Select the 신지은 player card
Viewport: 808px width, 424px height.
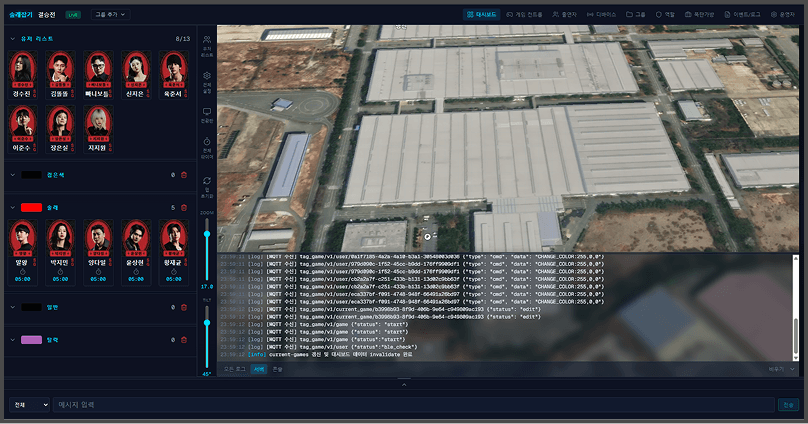tap(136, 75)
